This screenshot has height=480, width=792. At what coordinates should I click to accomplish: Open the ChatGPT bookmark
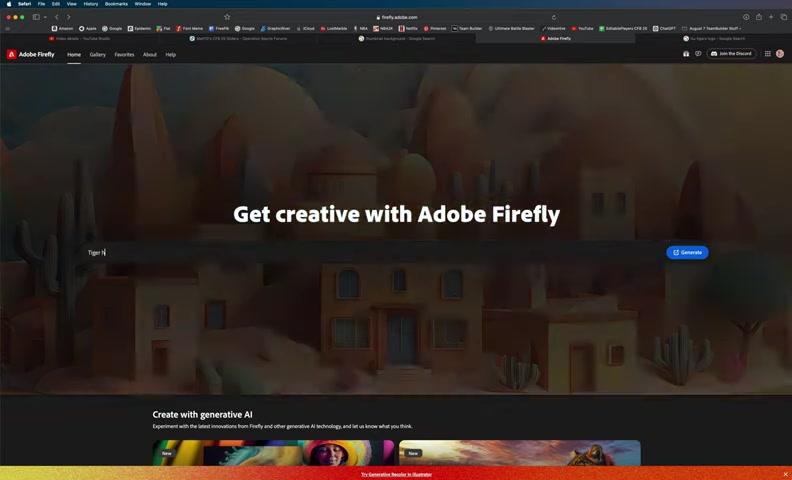coord(664,29)
